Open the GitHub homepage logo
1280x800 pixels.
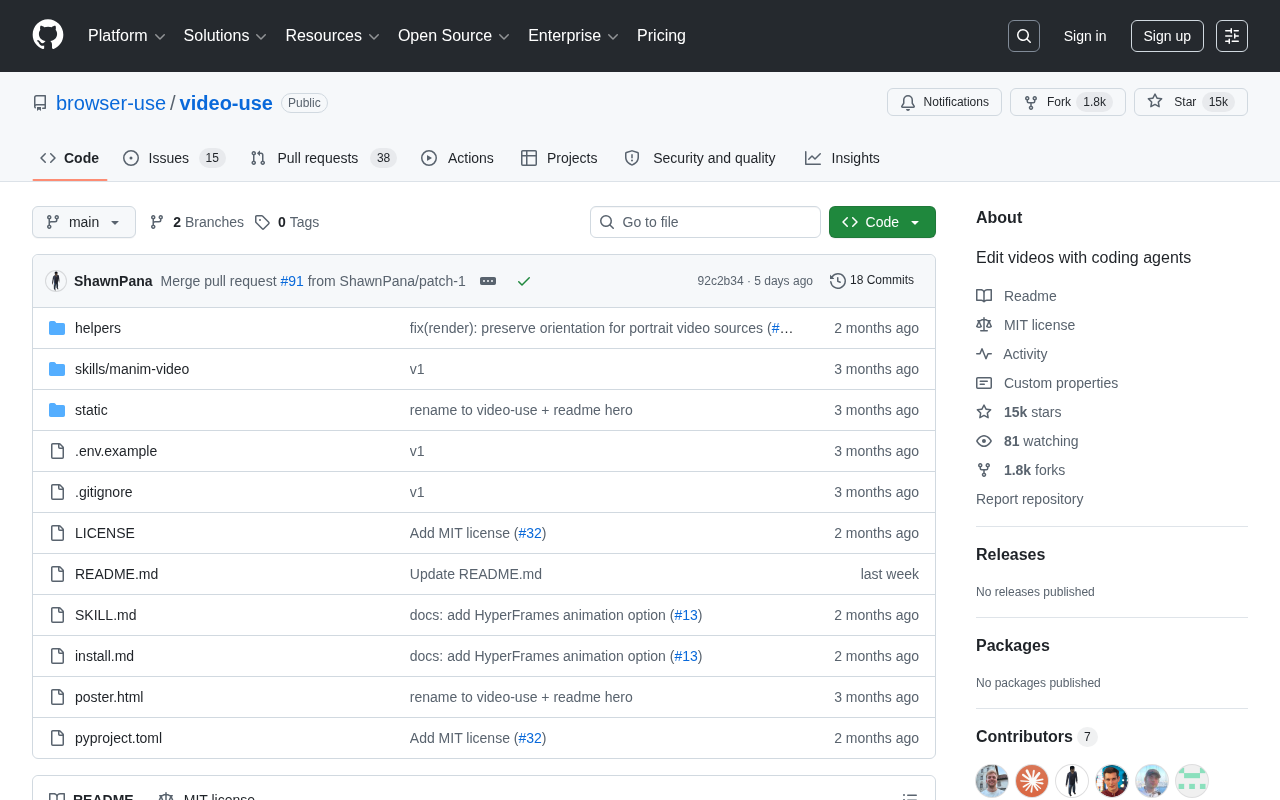[48, 35]
